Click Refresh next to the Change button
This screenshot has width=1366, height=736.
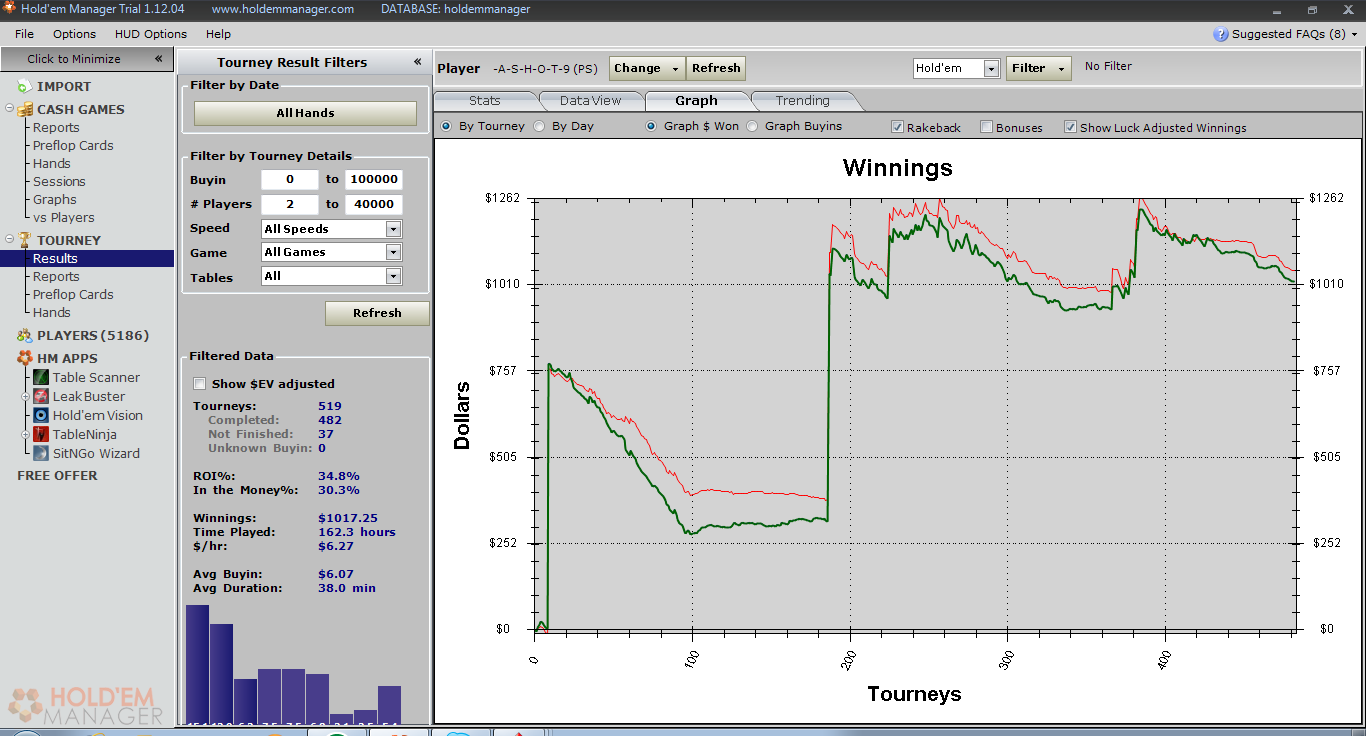click(x=716, y=68)
